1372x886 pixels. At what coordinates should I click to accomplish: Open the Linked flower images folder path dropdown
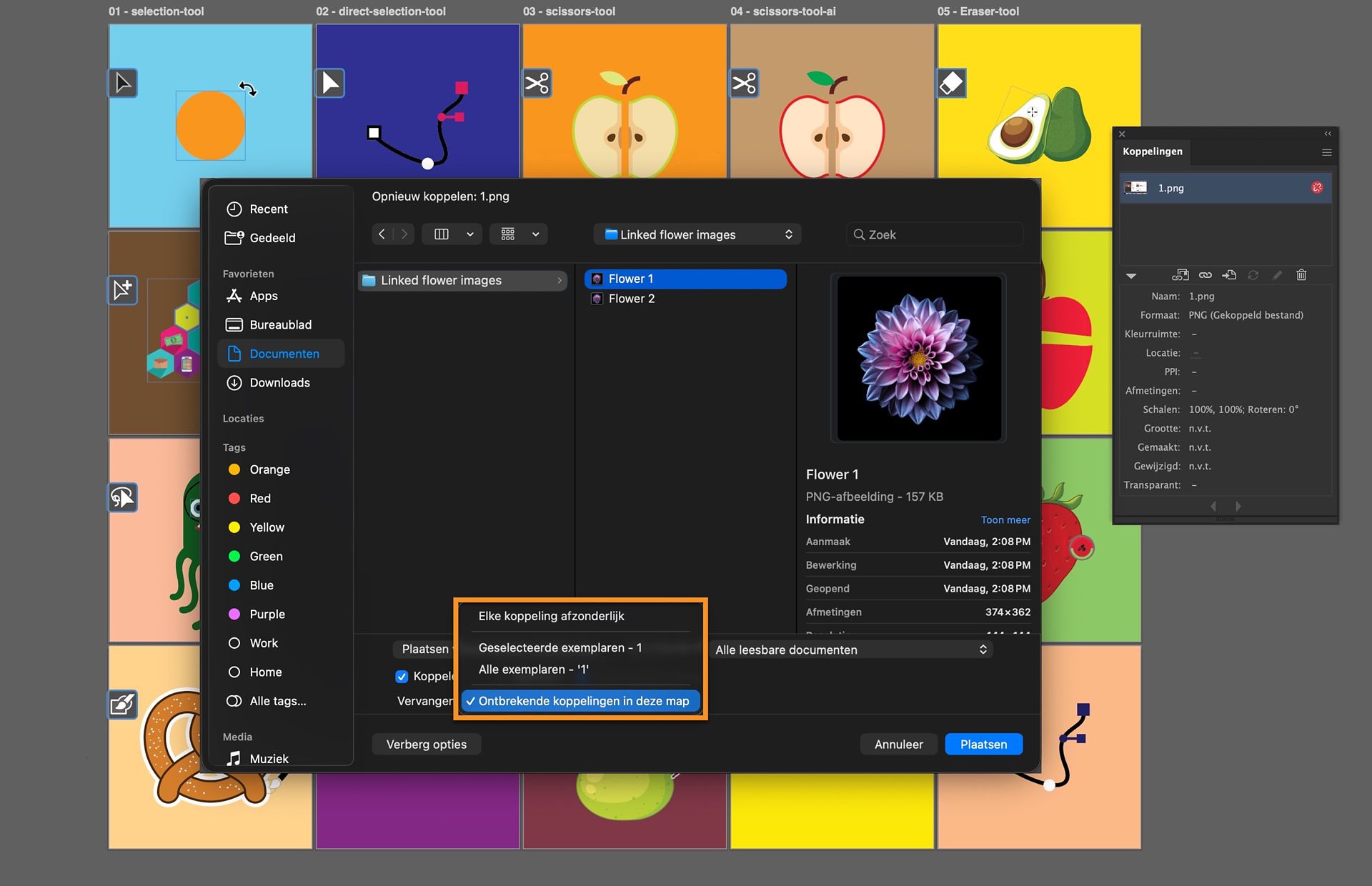click(697, 234)
